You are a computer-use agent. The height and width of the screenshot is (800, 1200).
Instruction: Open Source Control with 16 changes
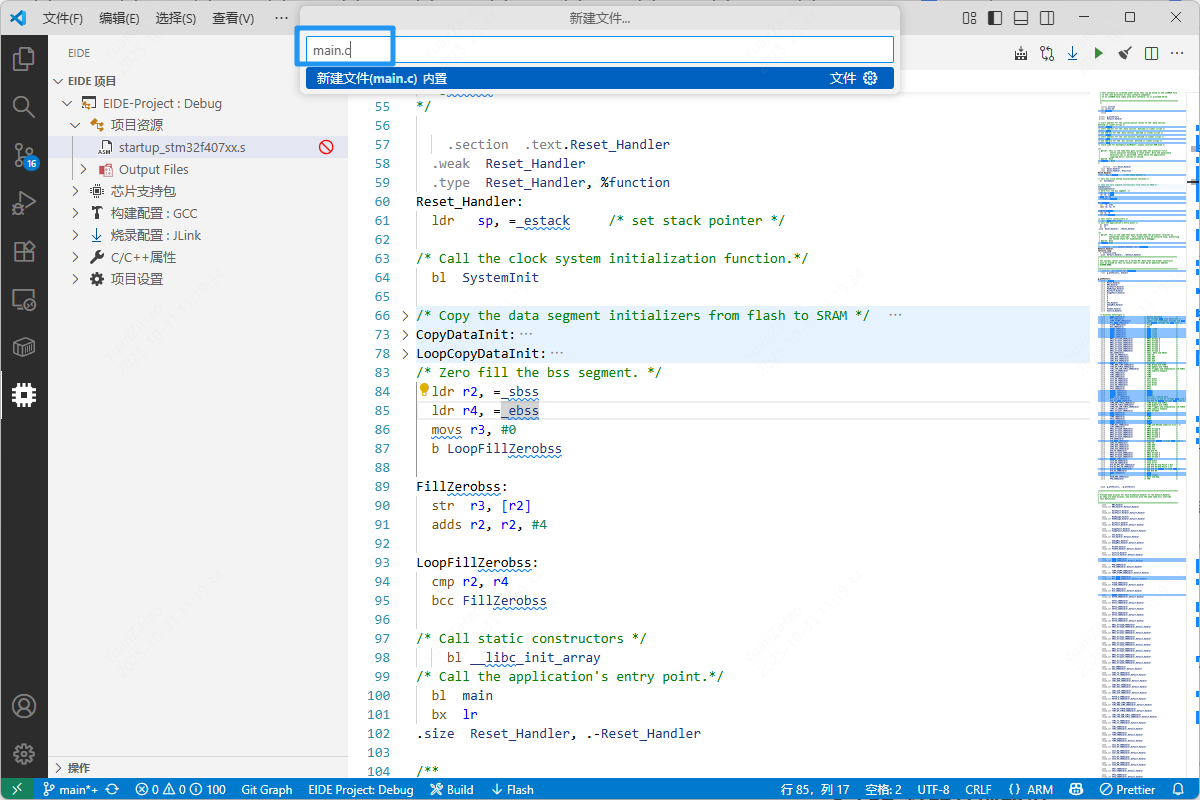click(24, 154)
